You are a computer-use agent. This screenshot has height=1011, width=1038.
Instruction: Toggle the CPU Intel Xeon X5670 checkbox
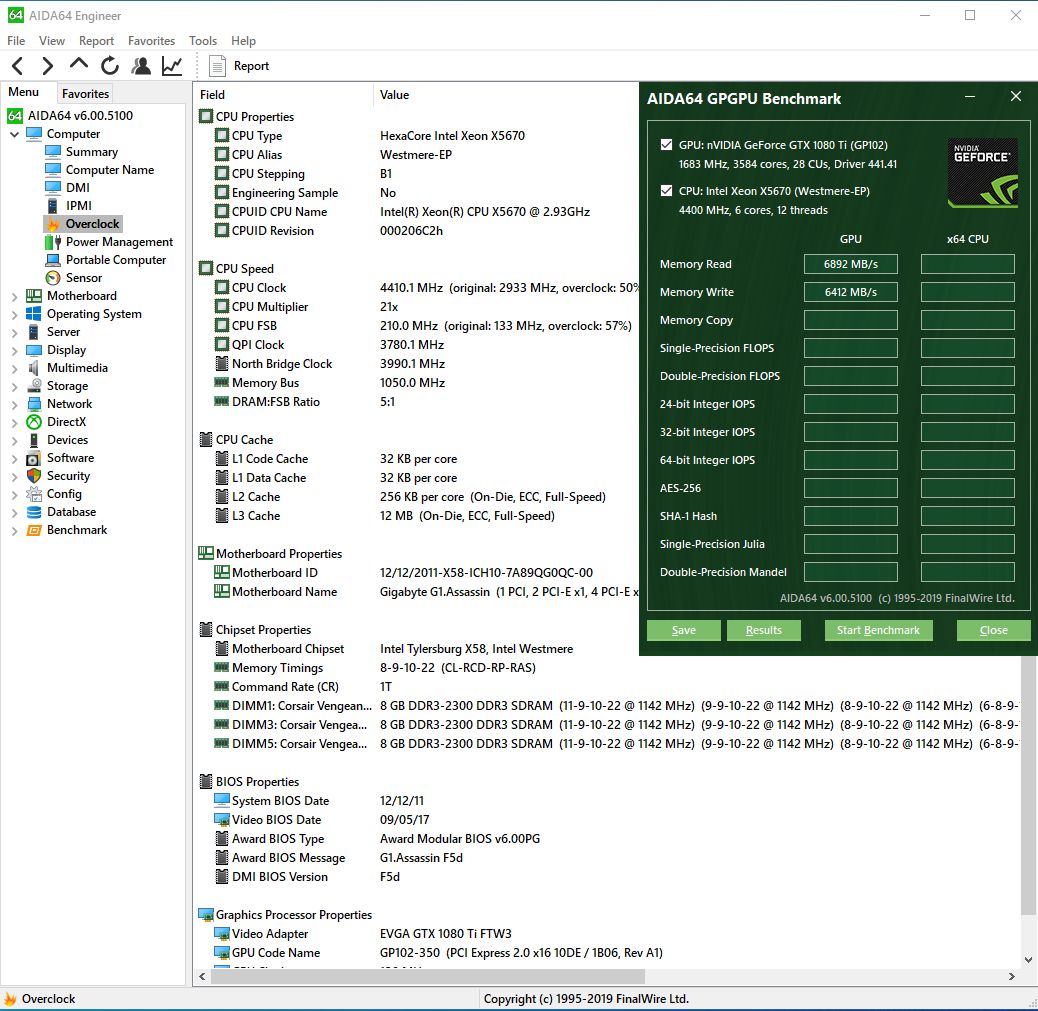tap(667, 191)
